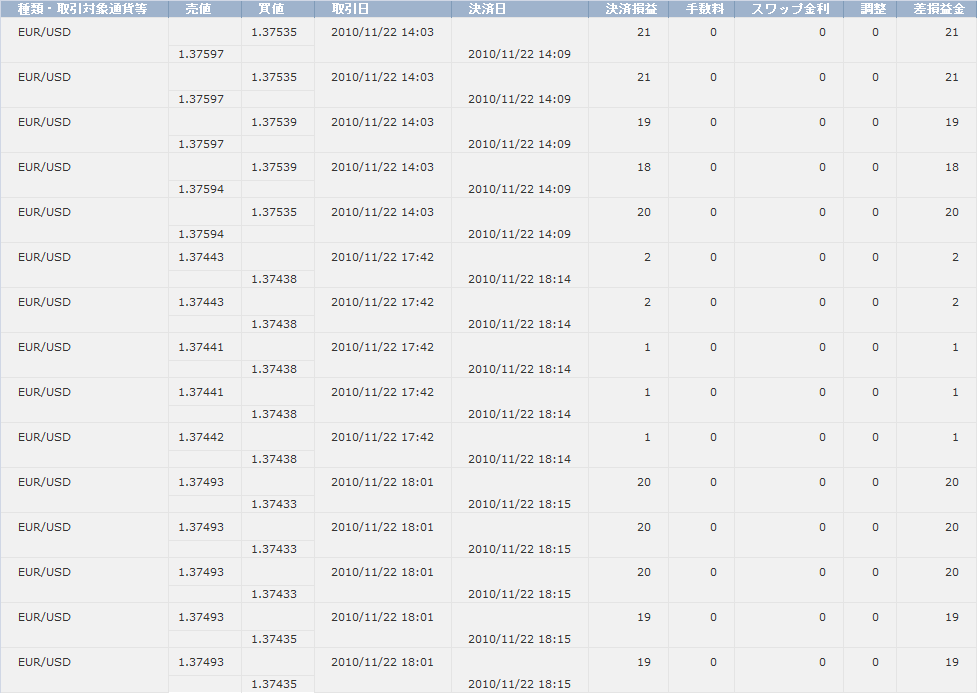
Task: Click the sell price cell showing 1.37442
Action: tap(201, 437)
